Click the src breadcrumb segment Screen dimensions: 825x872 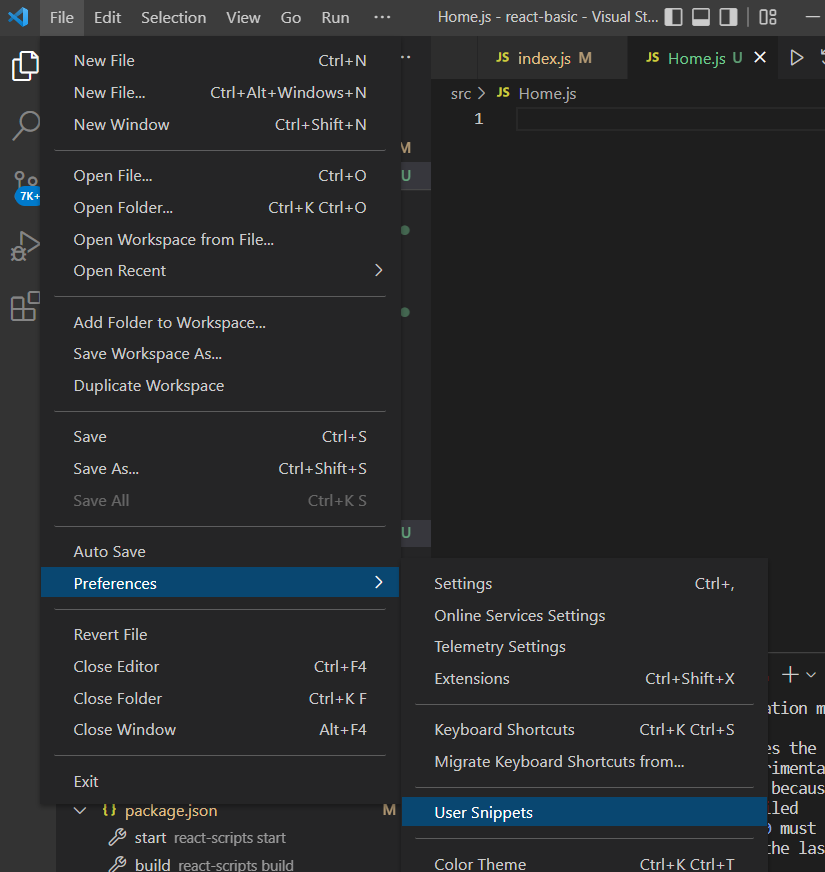[461, 93]
